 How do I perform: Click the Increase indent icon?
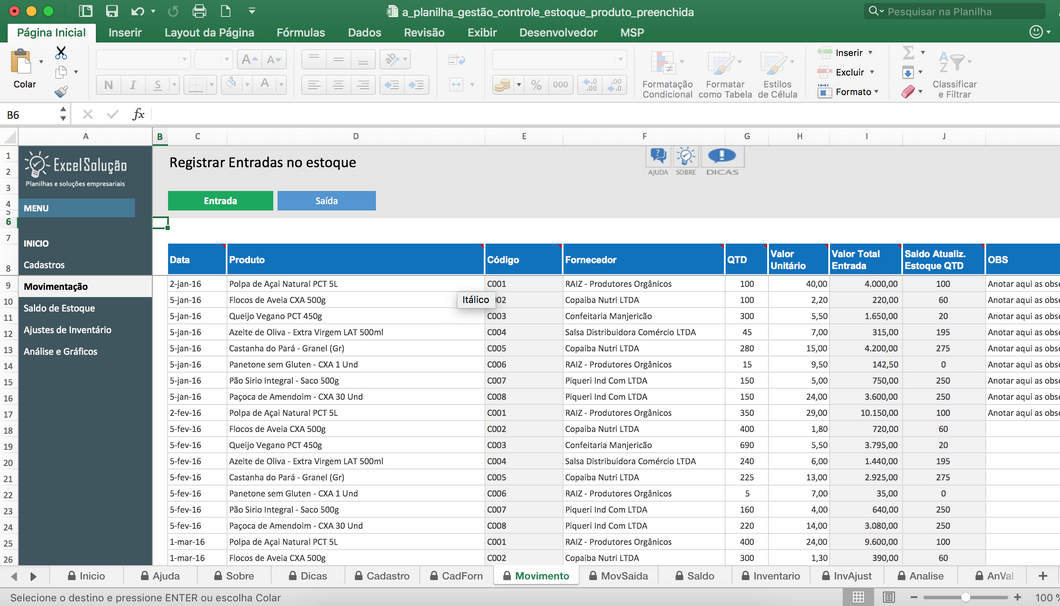[x=416, y=85]
